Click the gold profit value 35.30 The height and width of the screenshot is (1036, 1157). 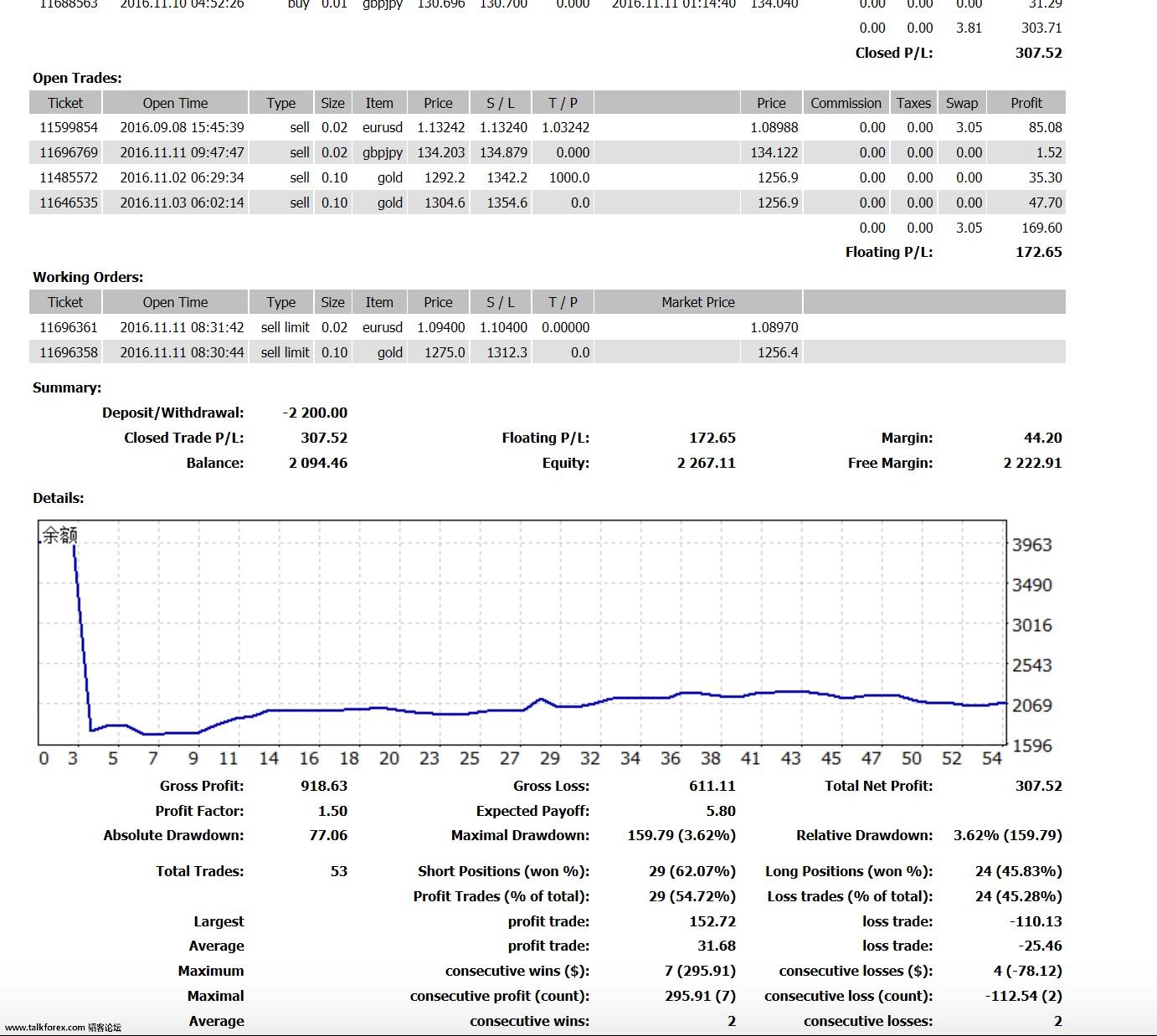coord(1045,177)
